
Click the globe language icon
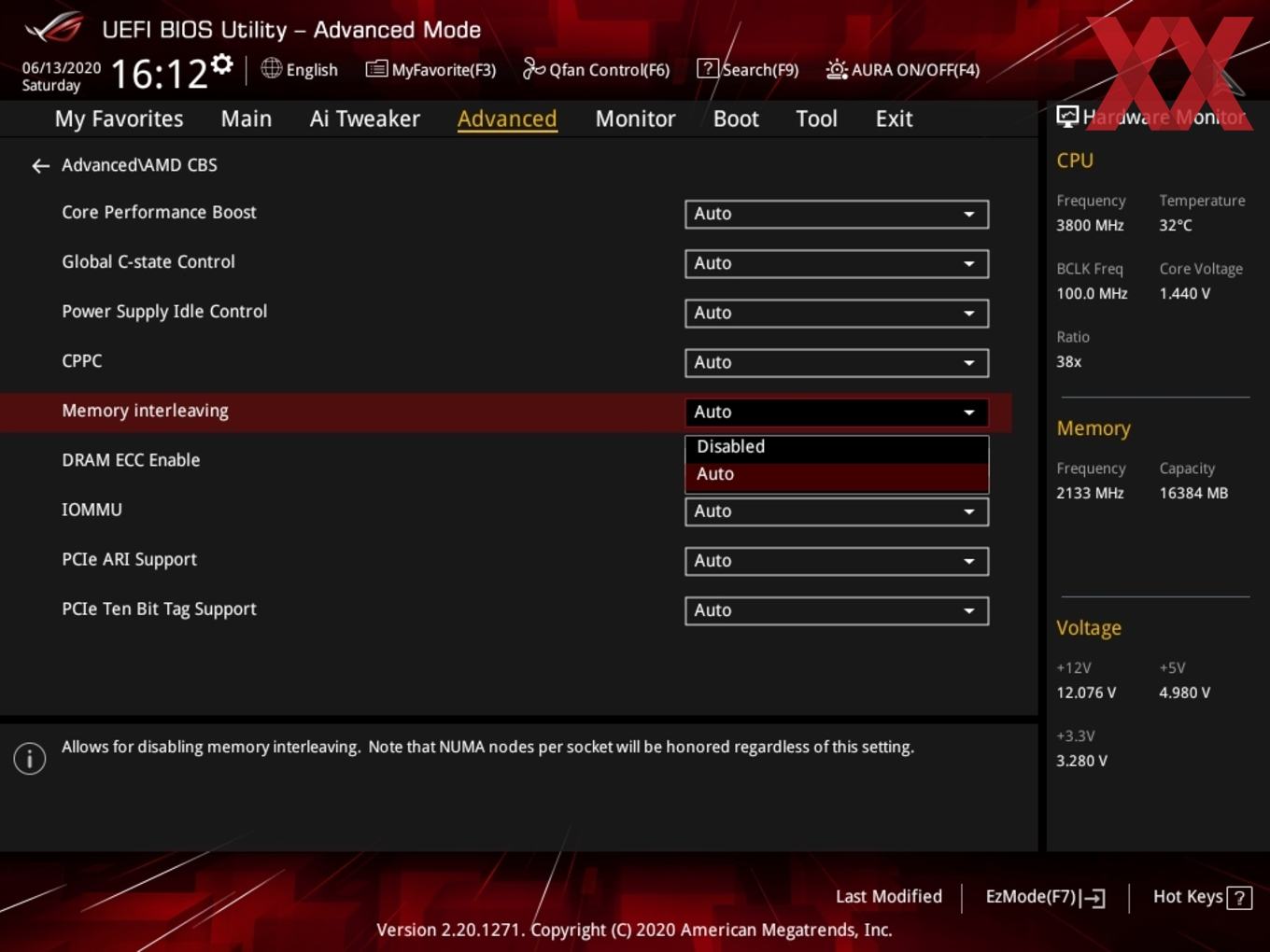(x=271, y=68)
